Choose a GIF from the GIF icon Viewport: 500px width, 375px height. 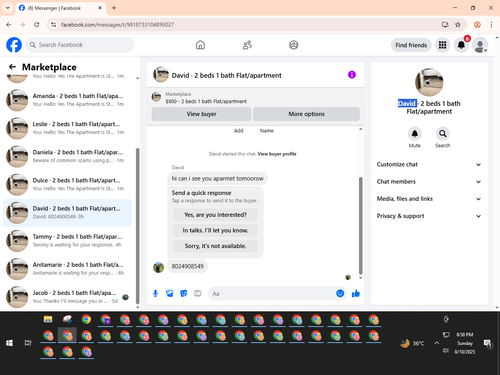(x=198, y=293)
